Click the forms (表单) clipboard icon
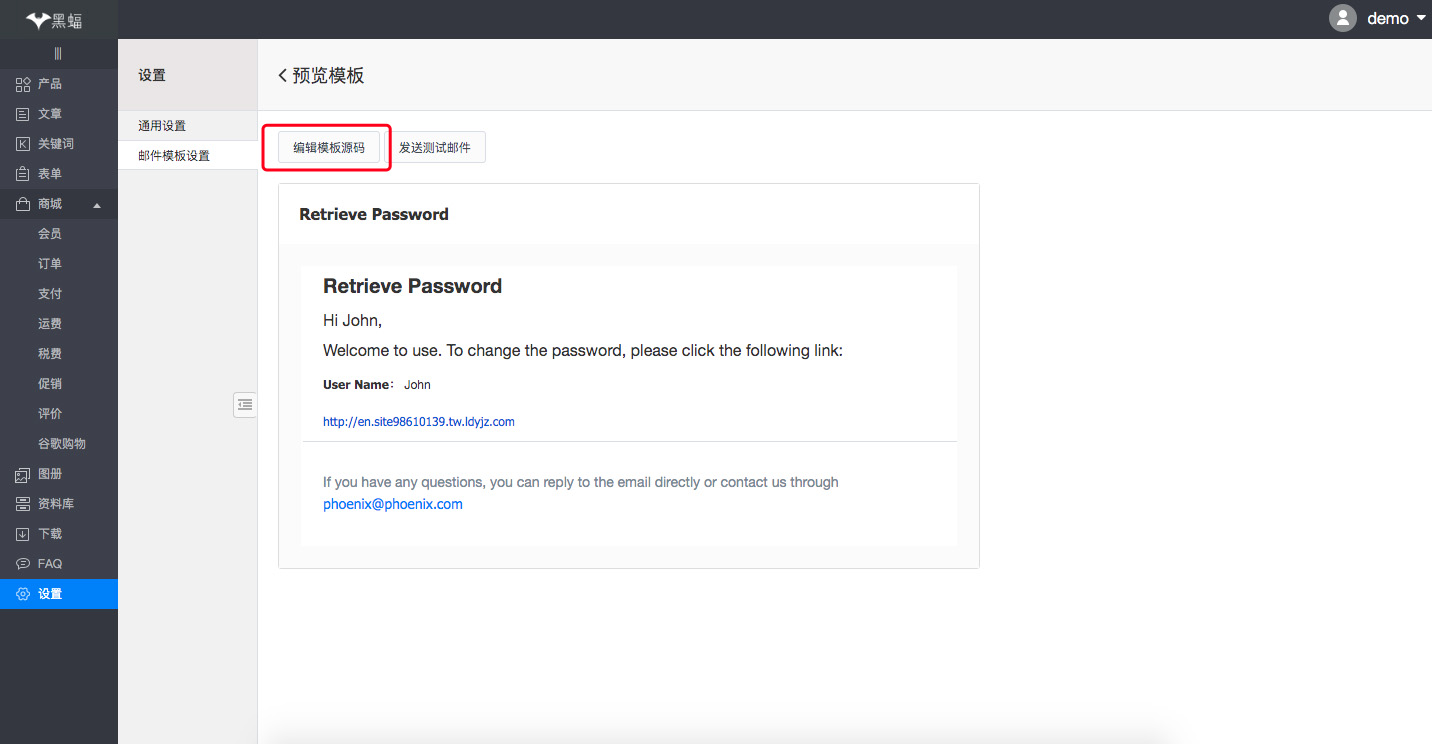 [x=23, y=174]
